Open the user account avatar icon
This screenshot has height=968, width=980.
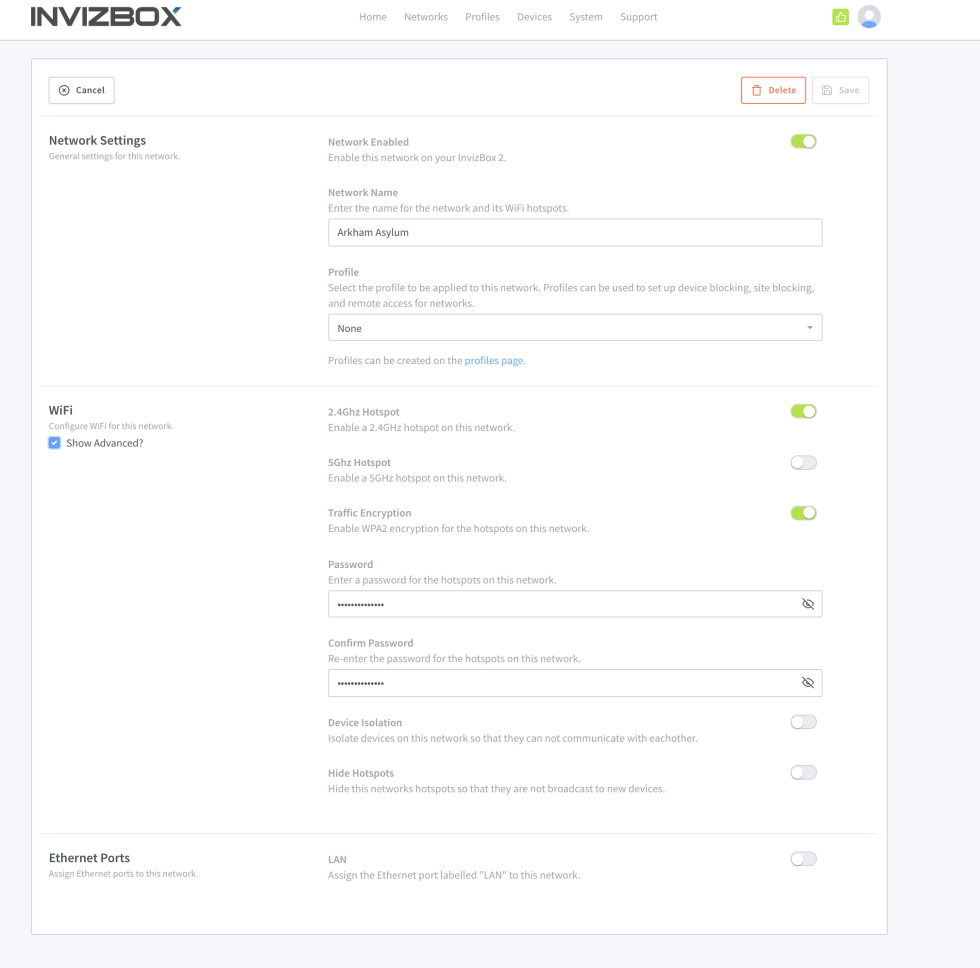[x=869, y=16]
